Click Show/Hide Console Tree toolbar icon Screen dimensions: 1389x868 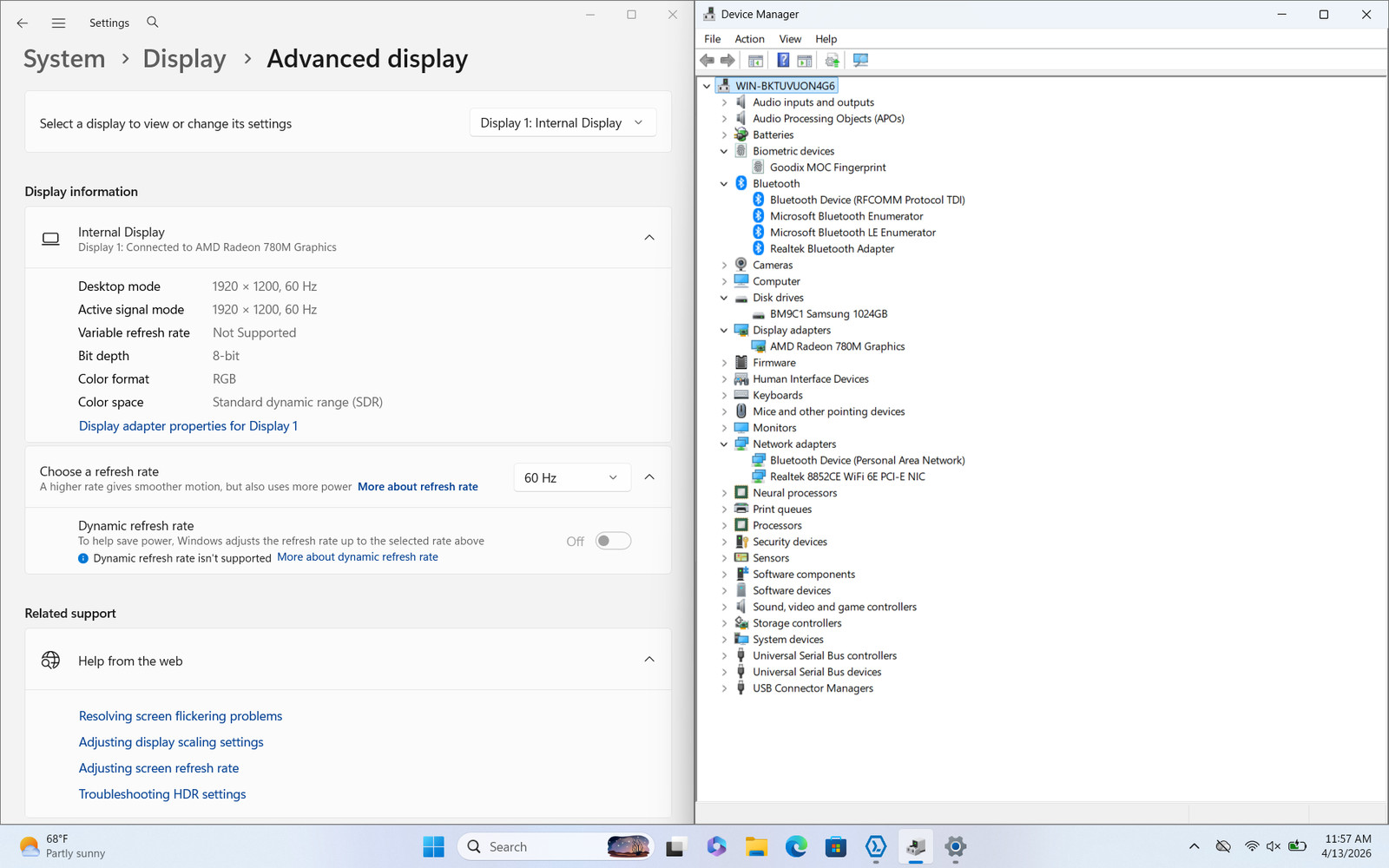(755, 60)
